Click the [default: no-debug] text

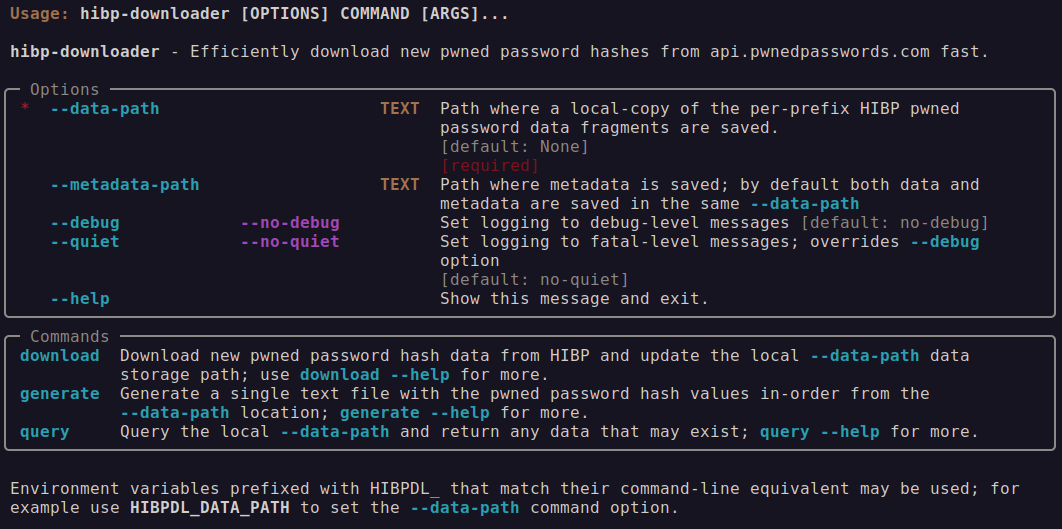tap(895, 222)
